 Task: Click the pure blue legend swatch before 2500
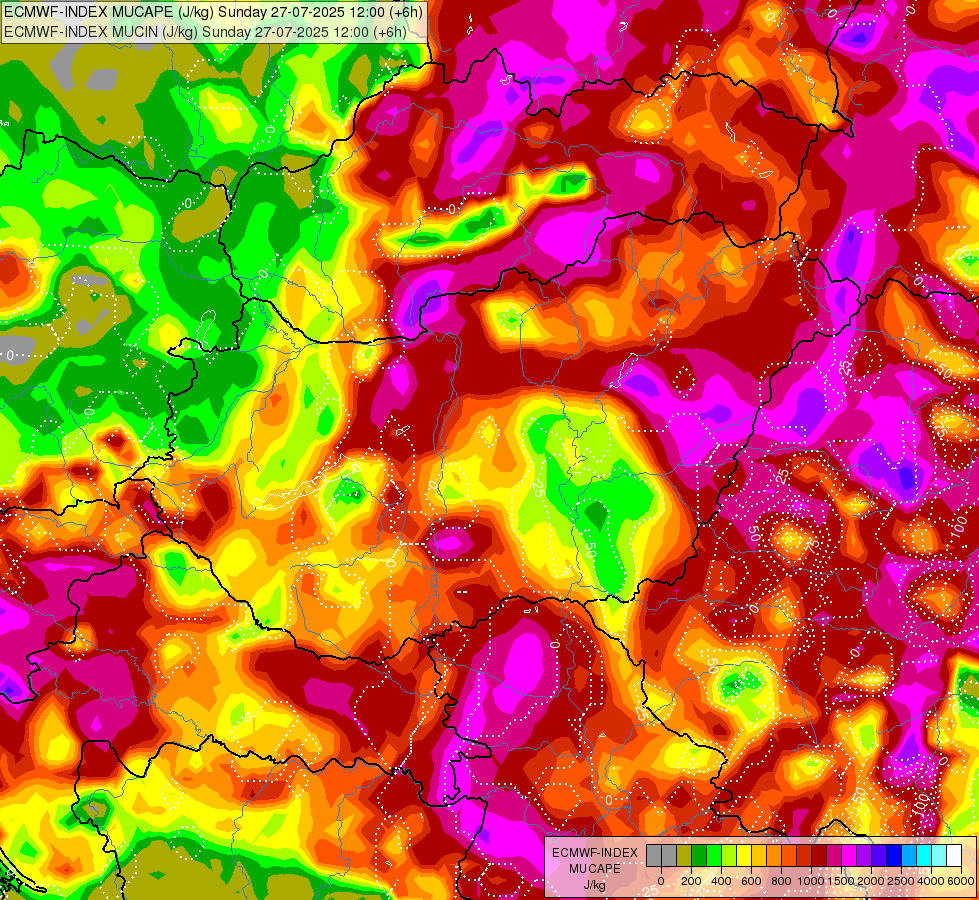point(894,856)
